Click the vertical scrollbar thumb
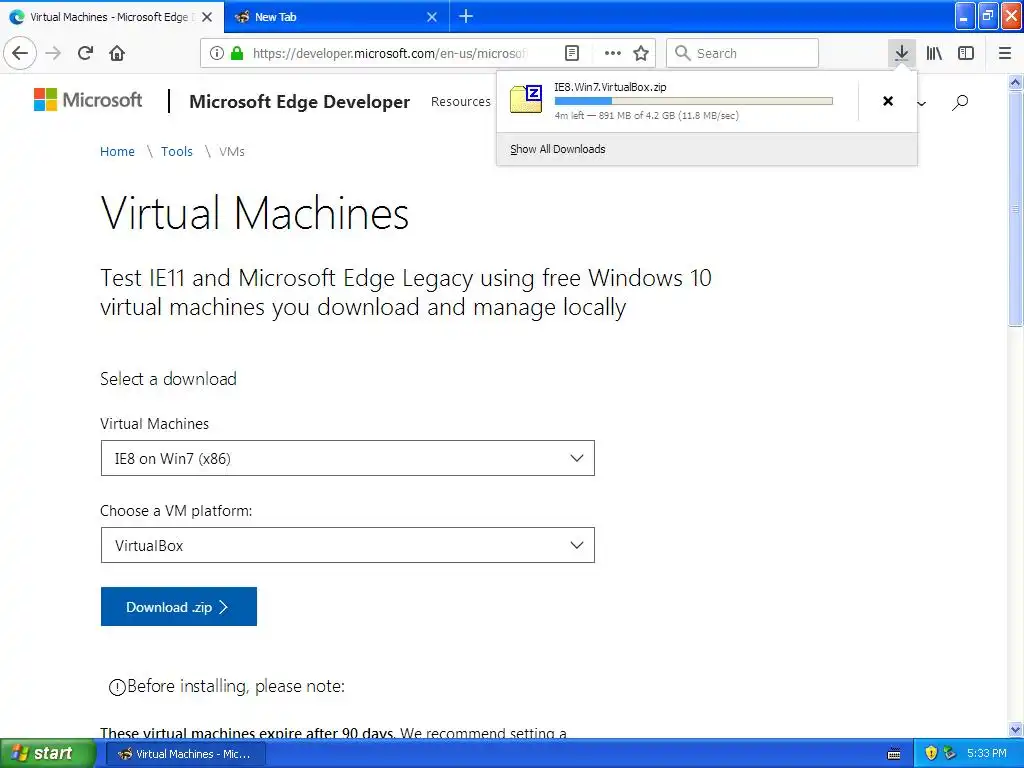The height and width of the screenshot is (768, 1024). [1016, 208]
